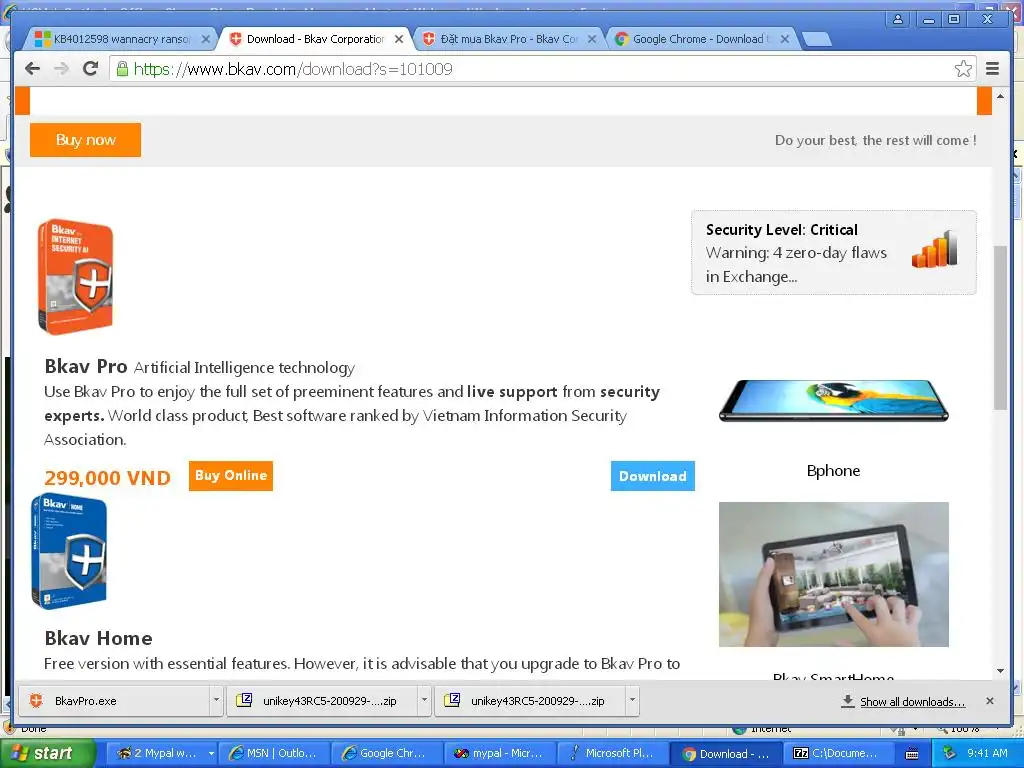Viewport: 1024px width, 768px height.
Task: Switch to MSN | Outlook taskbar window
Action: [x=274, y=754]
